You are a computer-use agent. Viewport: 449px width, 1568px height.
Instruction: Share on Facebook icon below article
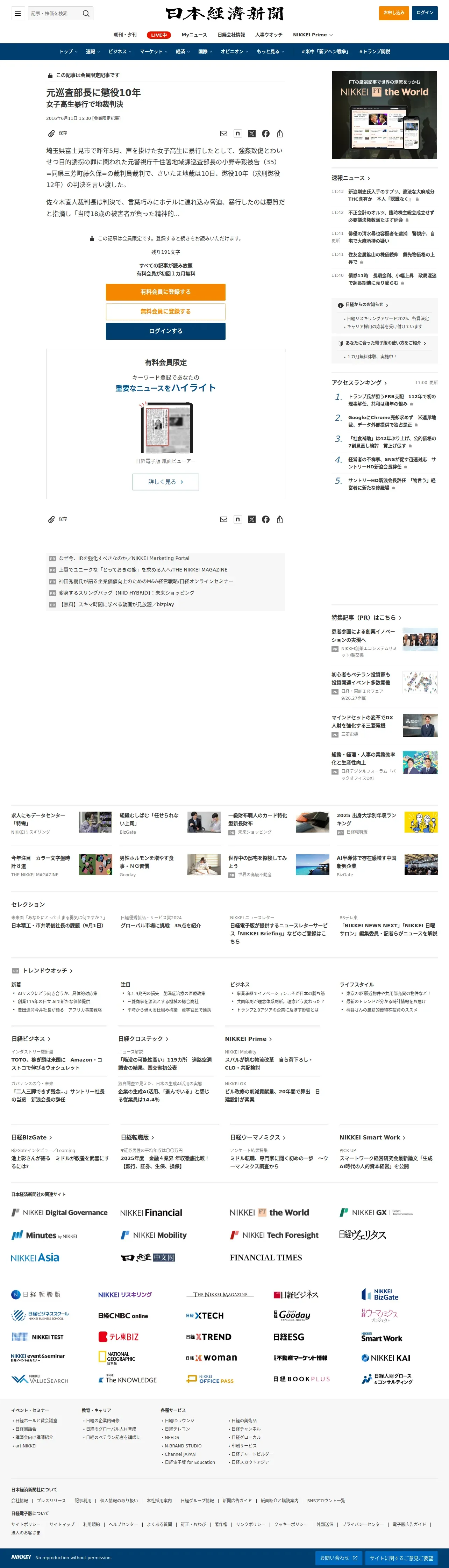coord(266,519)
